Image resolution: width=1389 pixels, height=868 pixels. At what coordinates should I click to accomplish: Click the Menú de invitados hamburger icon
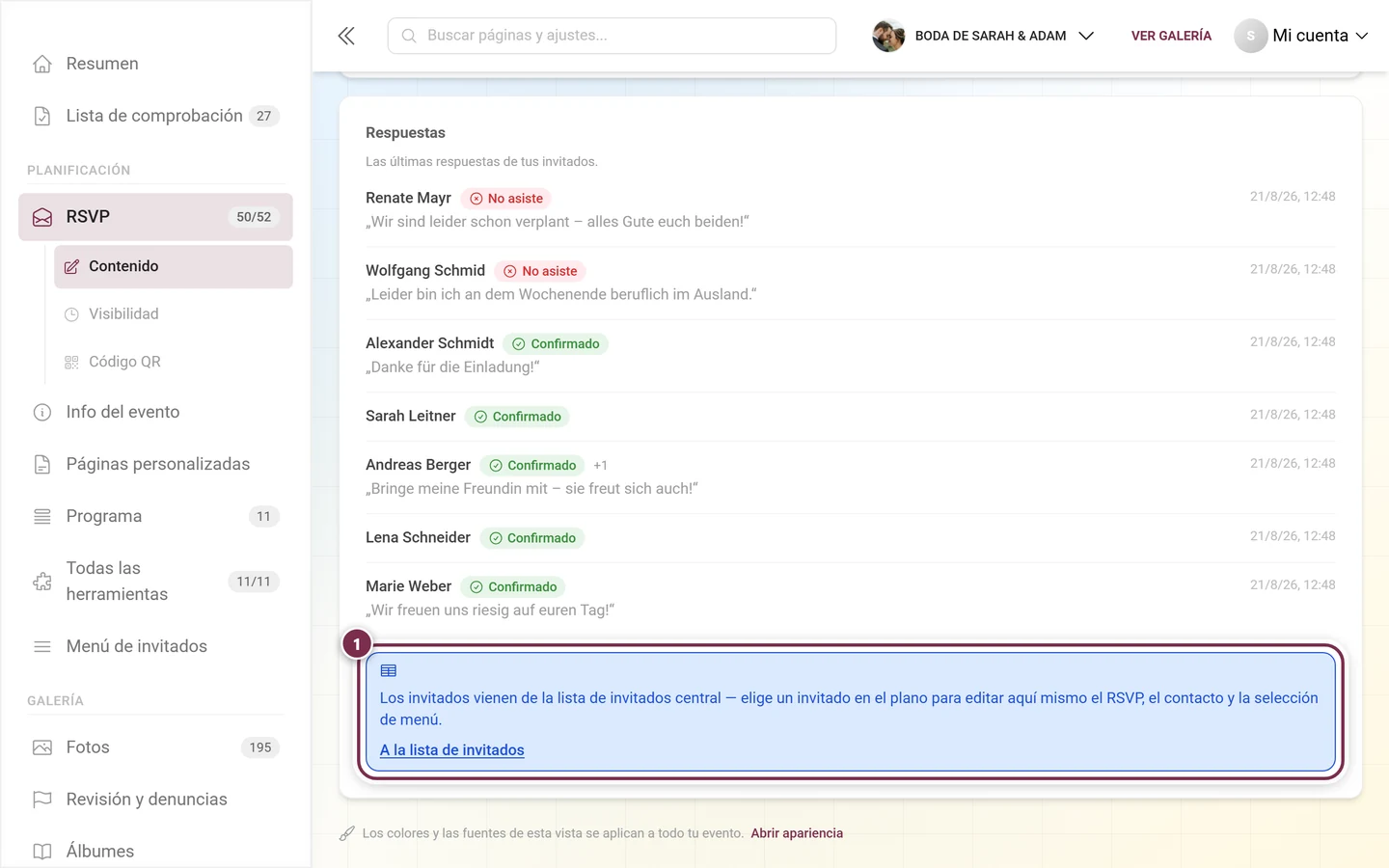[x=42, y=646]
